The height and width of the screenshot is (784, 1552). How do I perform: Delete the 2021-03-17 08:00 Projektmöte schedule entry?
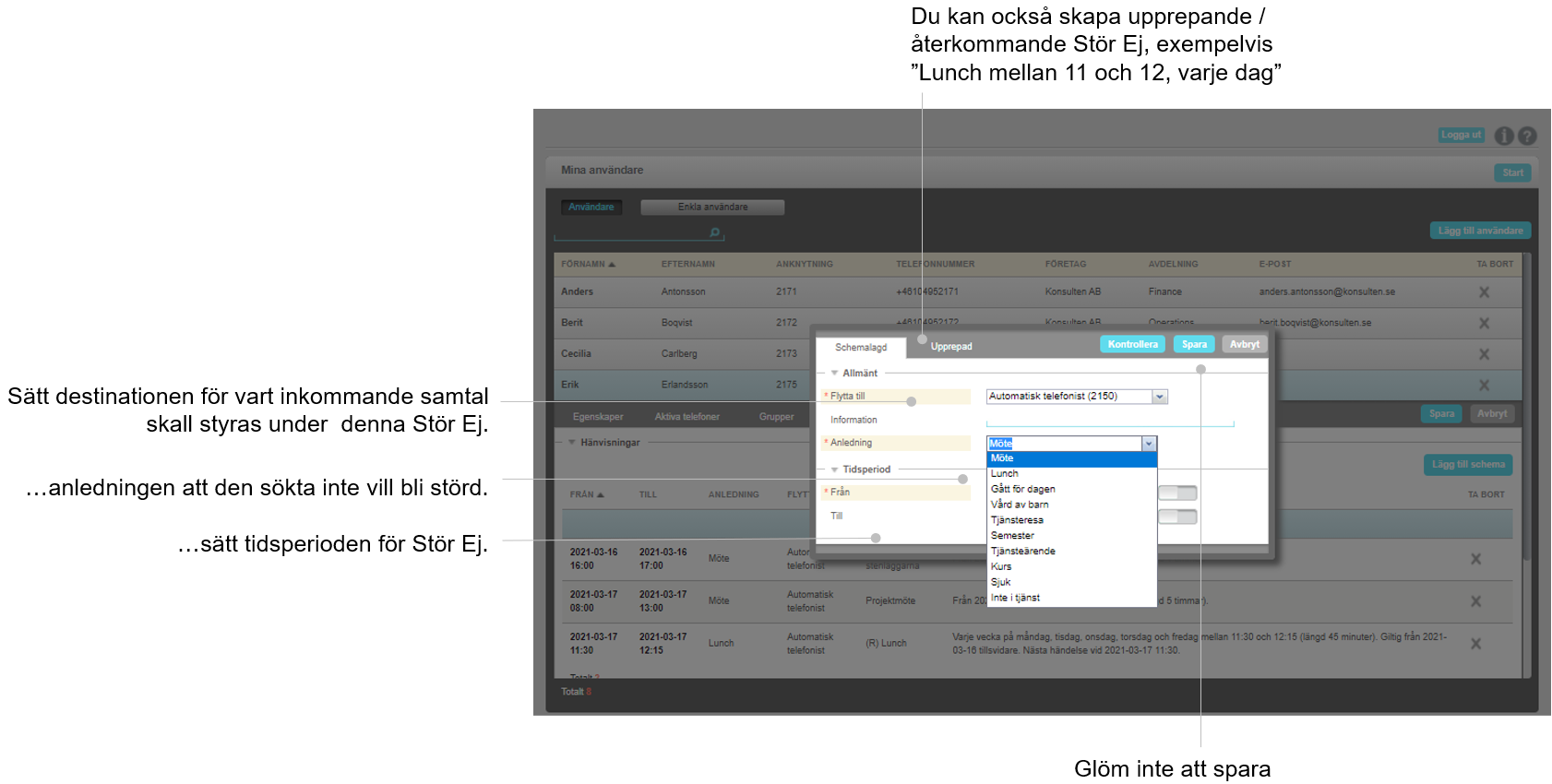tap(1475, 601)
